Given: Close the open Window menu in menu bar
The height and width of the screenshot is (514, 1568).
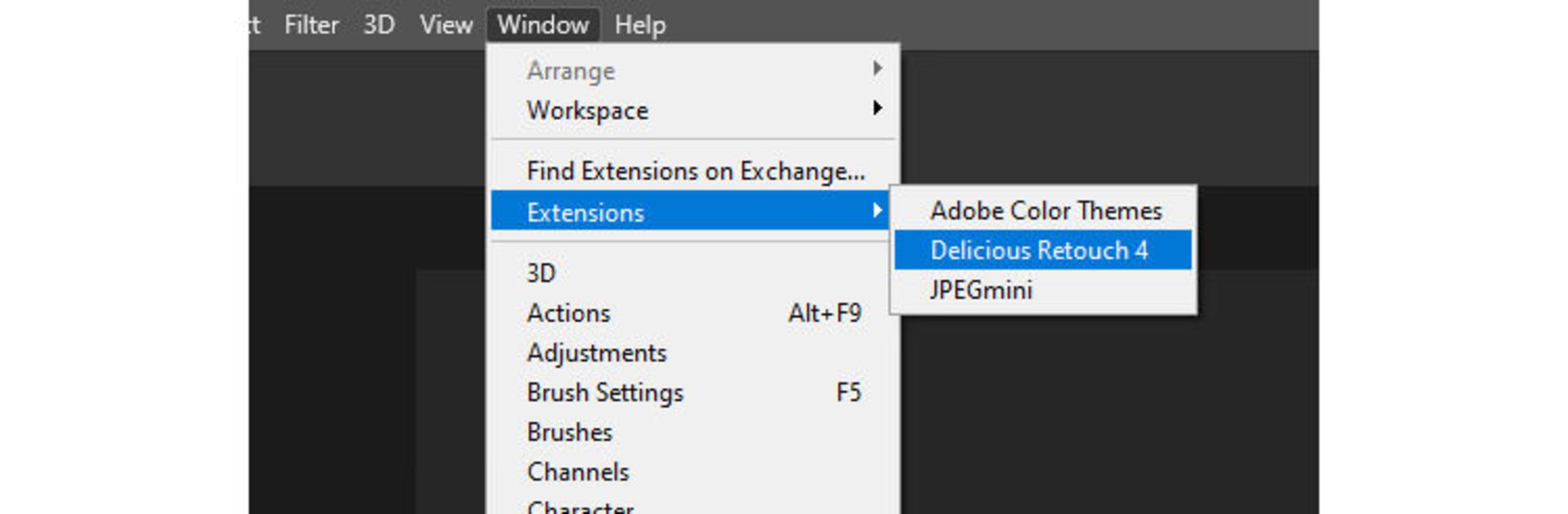Looking at the screenshot, I should 543,24.
